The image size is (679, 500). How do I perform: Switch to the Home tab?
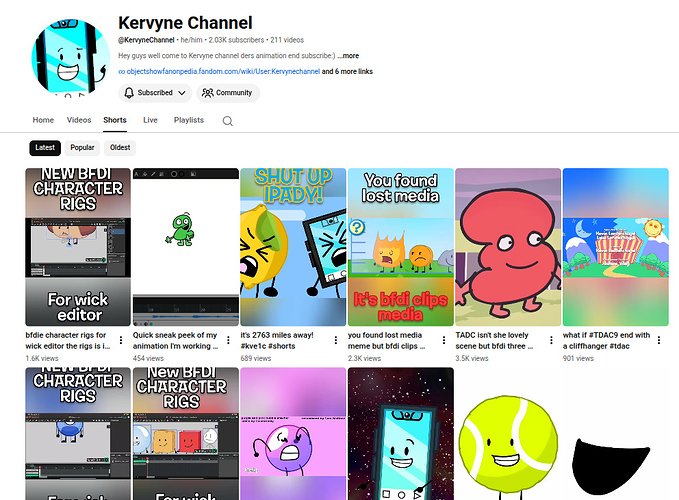coord(43,120)
